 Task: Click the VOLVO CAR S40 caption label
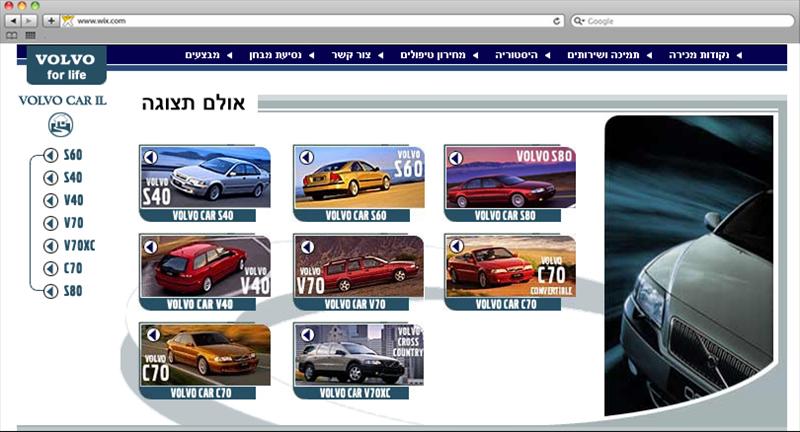pyautogui.click(x=203, y=215)
